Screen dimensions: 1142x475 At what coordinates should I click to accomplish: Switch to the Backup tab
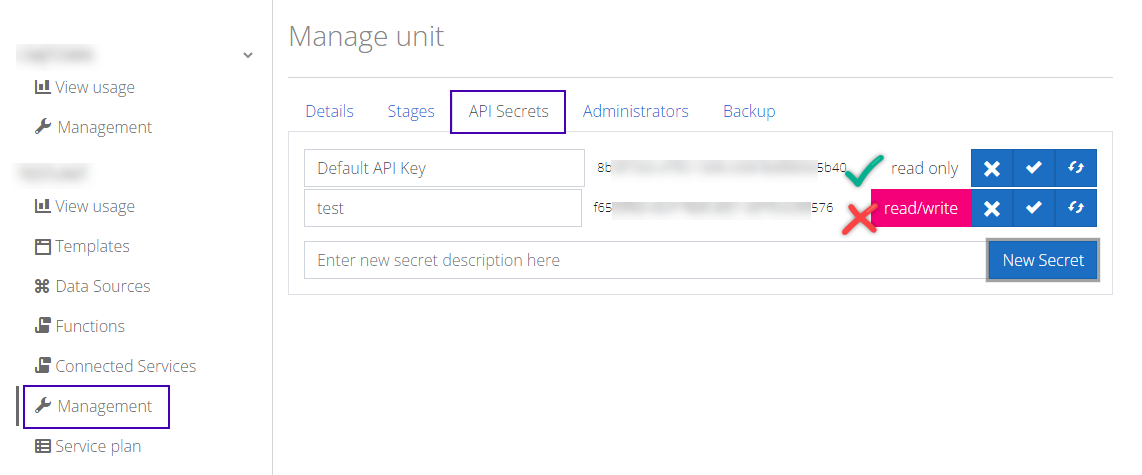pos(749,111)
